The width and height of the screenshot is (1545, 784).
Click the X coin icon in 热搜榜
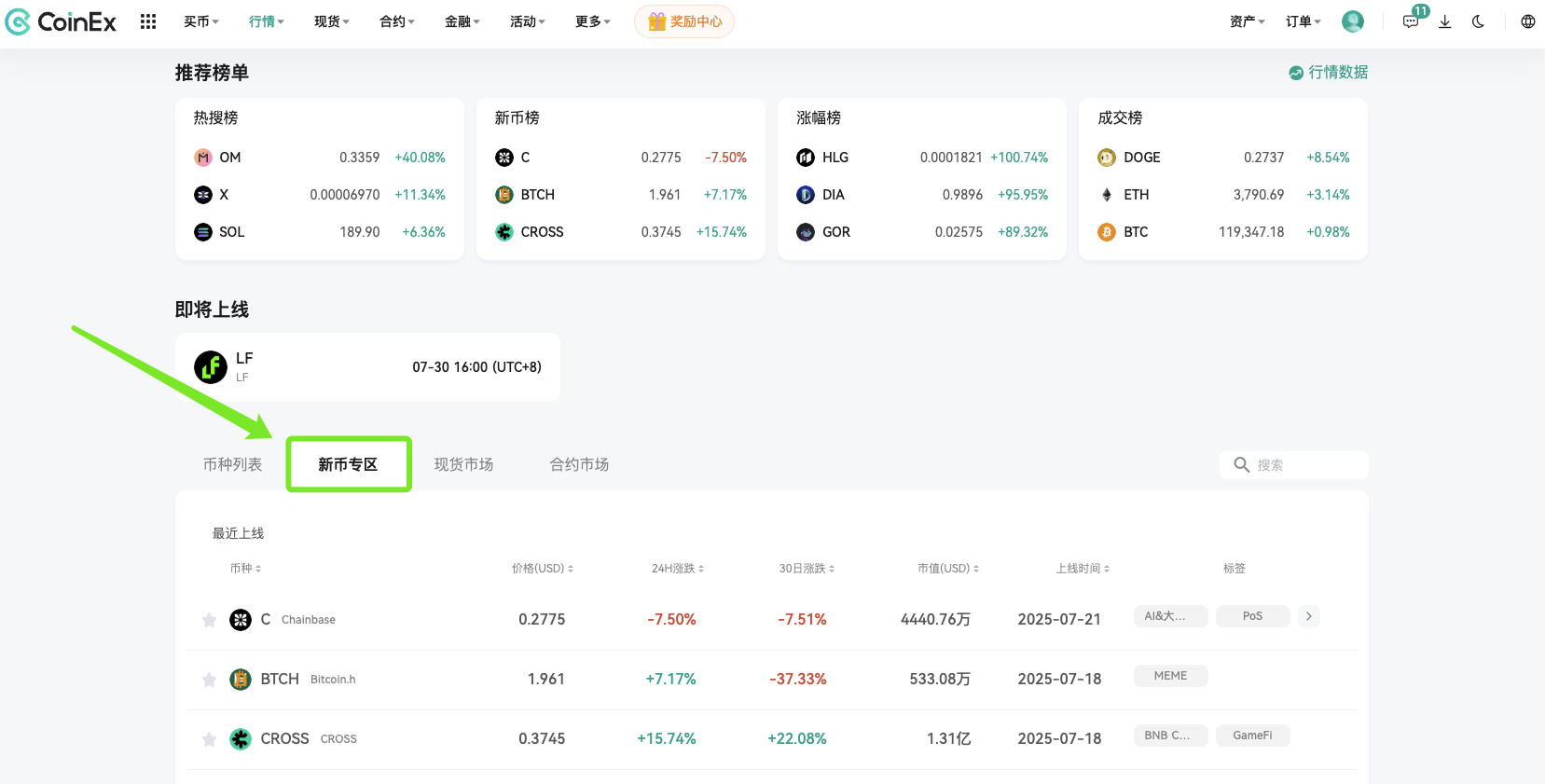(203, 195)
